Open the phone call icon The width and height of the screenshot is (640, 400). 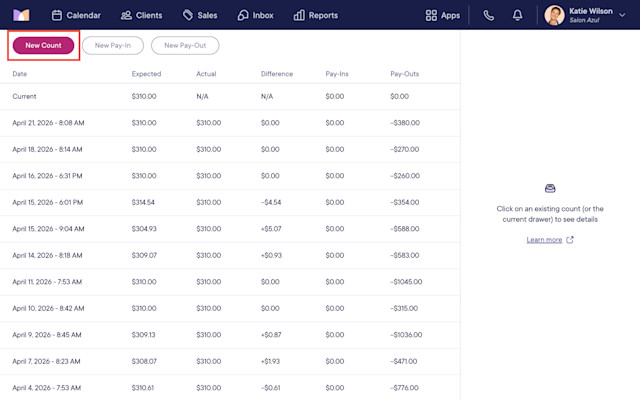click(x=489, y=16)
